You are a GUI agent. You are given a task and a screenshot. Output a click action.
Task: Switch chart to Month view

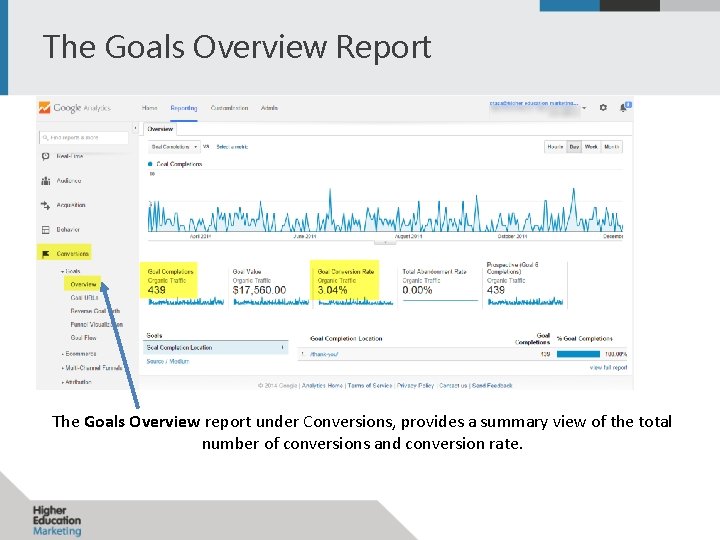pos(612,147)
